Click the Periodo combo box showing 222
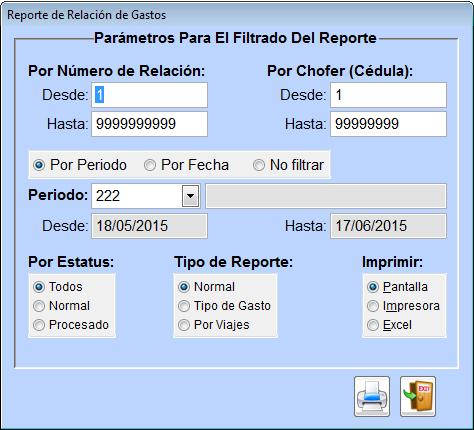The height and width of the screenshot is (430, 474). (x=146, y=196)
